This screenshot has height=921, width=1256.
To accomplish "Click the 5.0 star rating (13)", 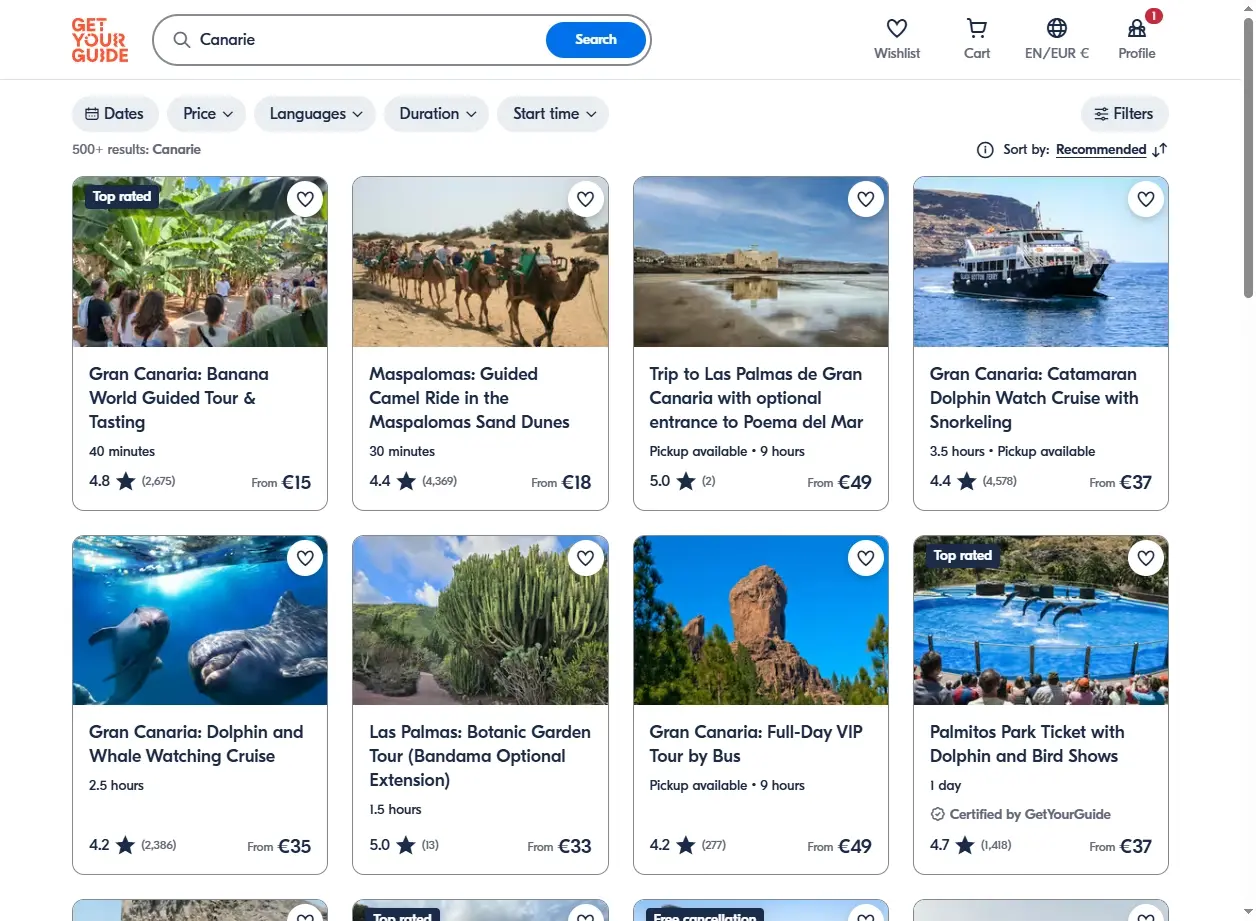I will 404,845.
